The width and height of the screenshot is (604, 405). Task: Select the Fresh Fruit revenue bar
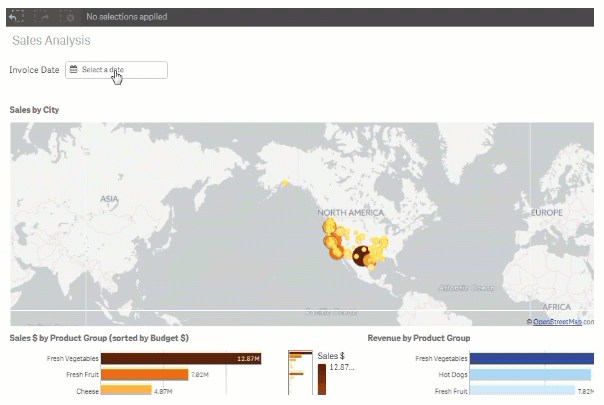click(x=522, y=390)
